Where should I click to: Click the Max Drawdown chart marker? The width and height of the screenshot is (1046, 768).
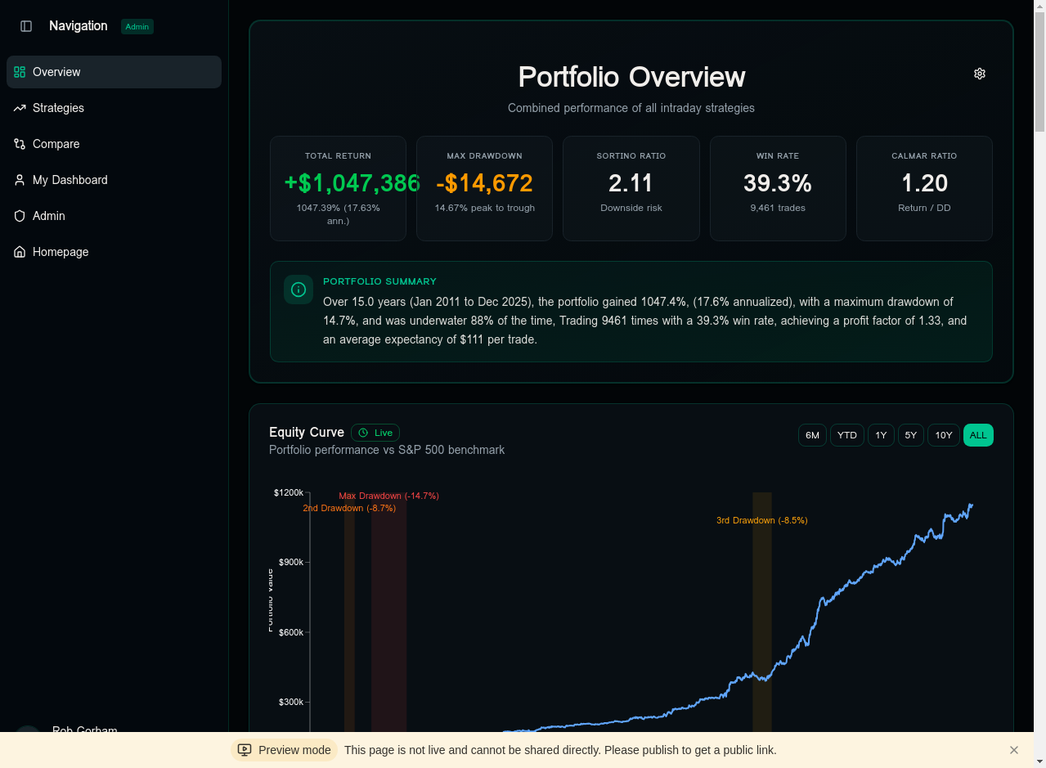click(388, 496)
